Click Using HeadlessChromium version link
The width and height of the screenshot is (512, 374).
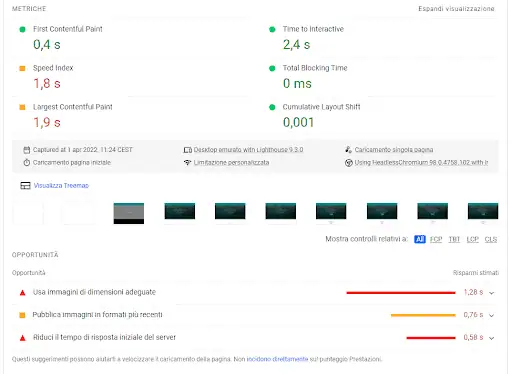click(x=421, y=163)
